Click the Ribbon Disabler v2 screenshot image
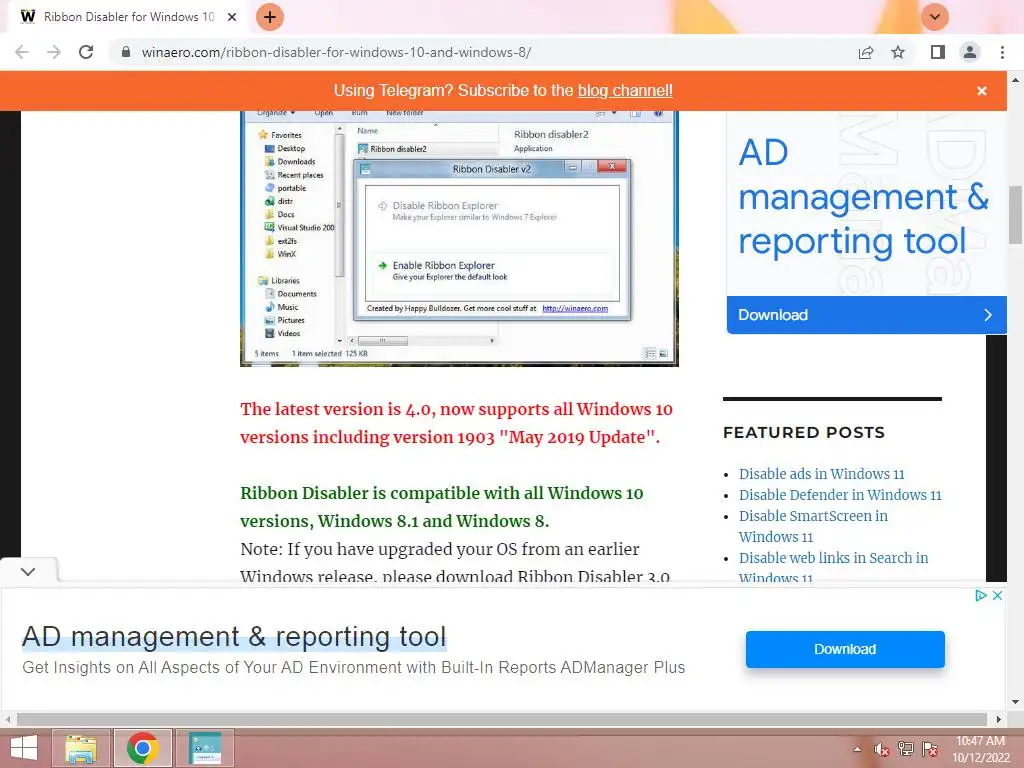 coord(459,238)
